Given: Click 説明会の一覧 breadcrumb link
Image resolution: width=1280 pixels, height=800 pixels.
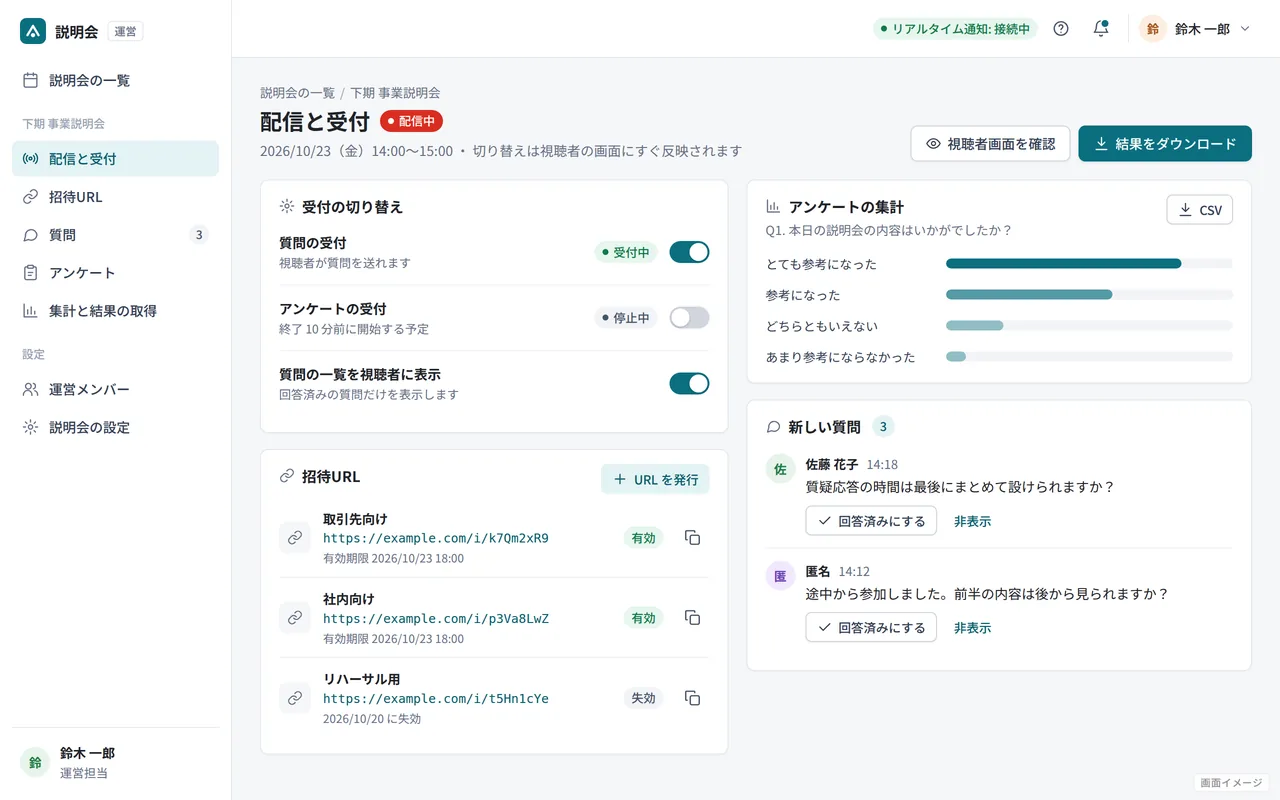Looking at the screenshot, I should [x=298, y=93].
